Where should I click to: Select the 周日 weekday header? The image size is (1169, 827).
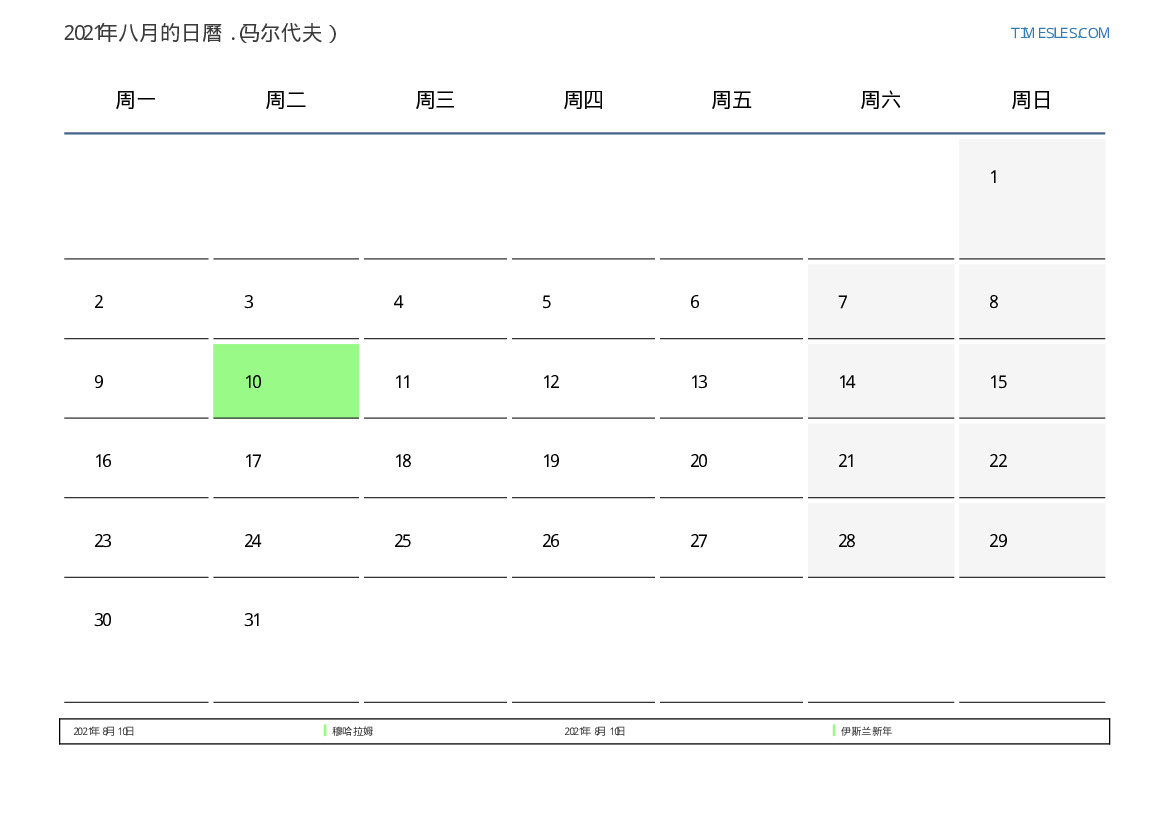coord(1031,100)
